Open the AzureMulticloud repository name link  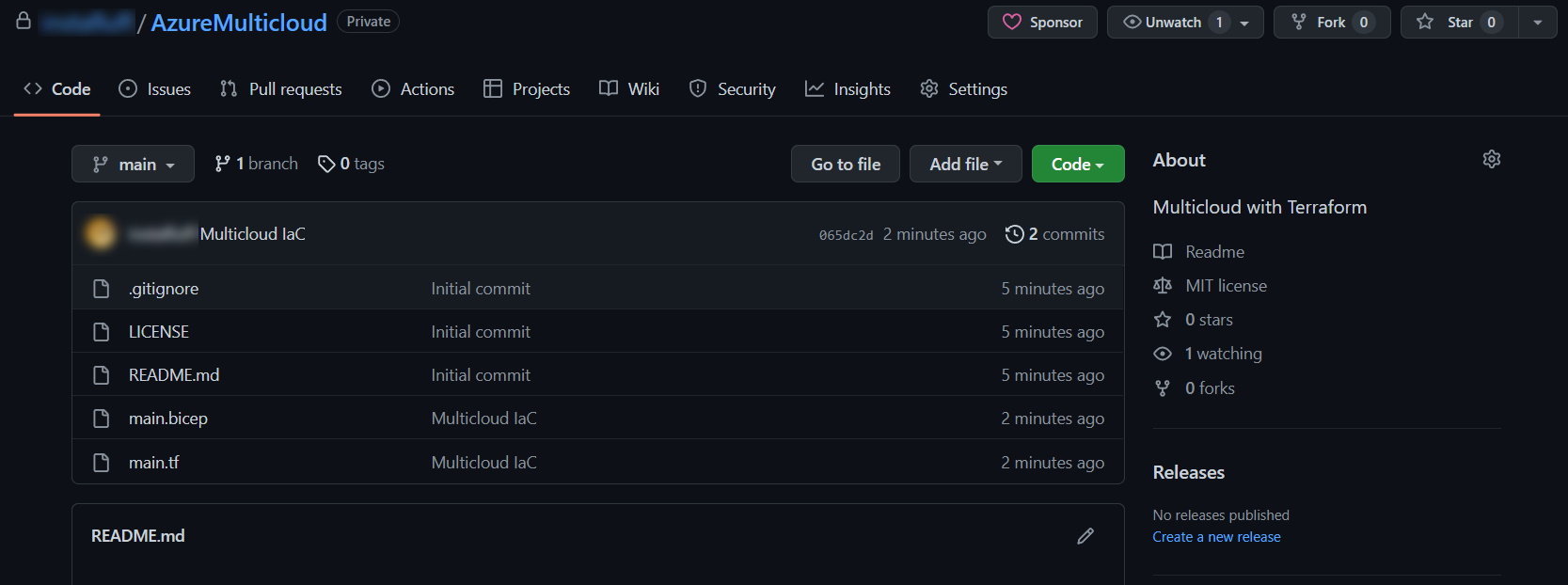[239, 23]
